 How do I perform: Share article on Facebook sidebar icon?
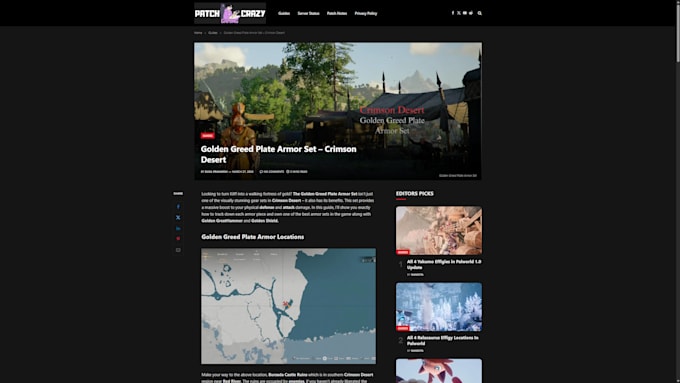[178, 206]
